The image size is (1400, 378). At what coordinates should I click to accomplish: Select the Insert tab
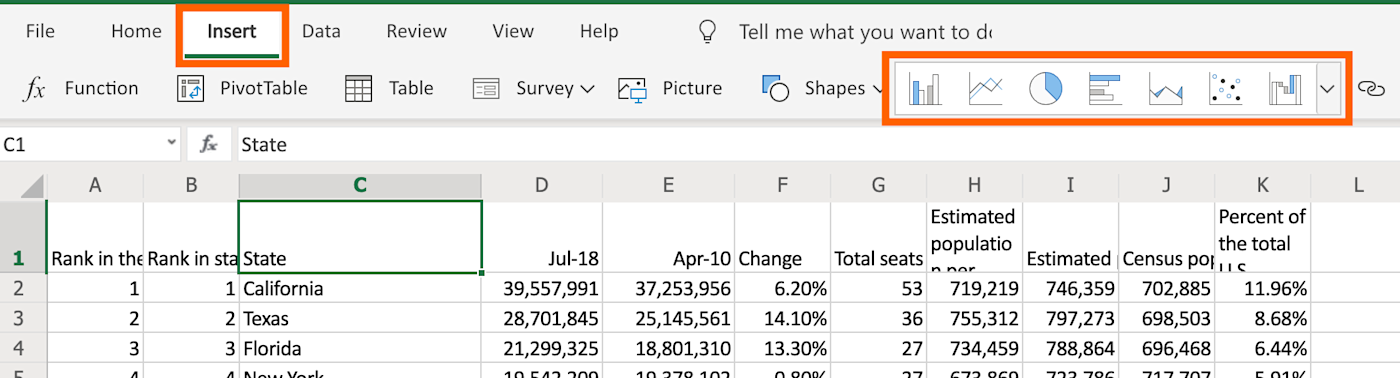232,31
